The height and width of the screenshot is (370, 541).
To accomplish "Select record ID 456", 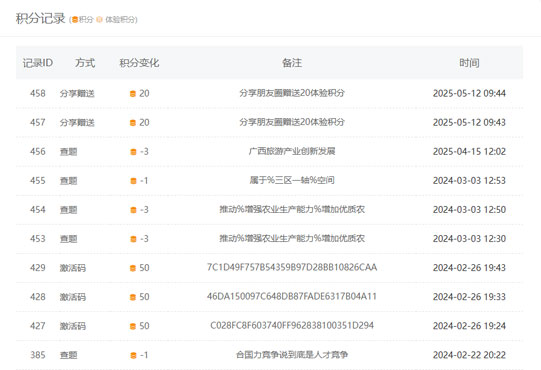I will coord(38,151).
